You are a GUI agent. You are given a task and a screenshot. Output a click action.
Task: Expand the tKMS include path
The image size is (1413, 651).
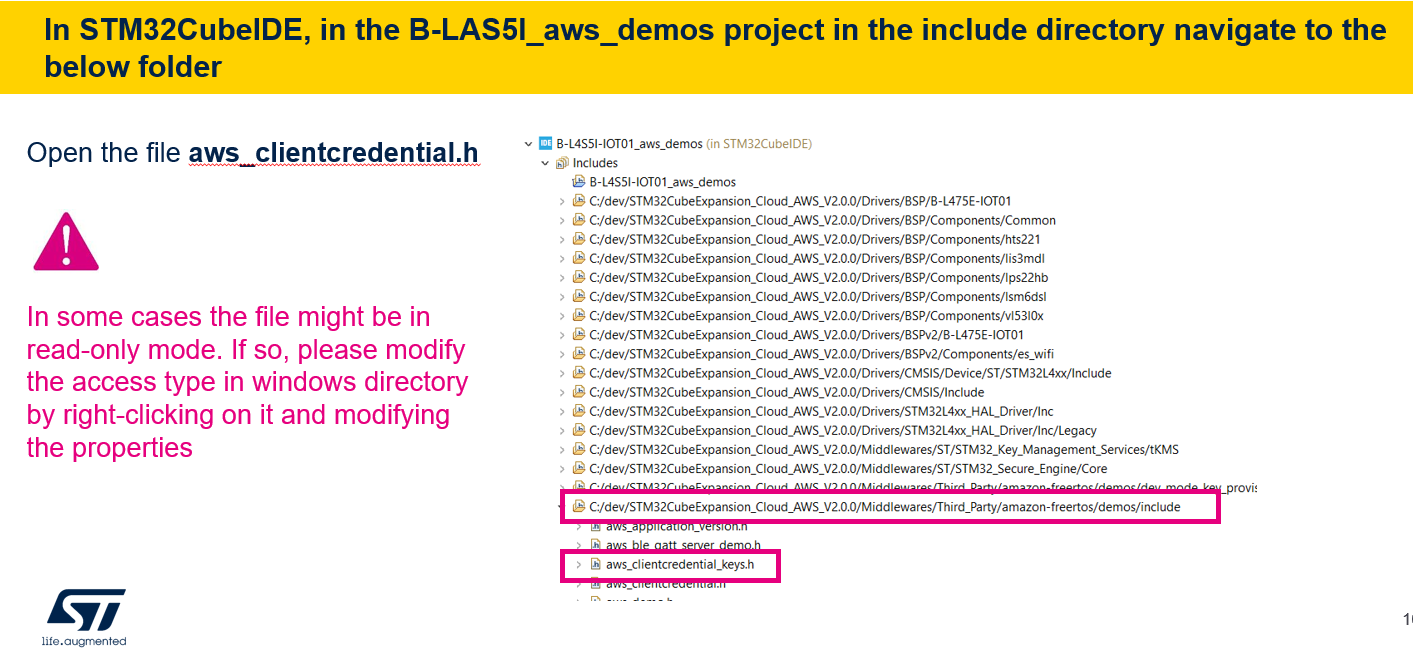561,449
